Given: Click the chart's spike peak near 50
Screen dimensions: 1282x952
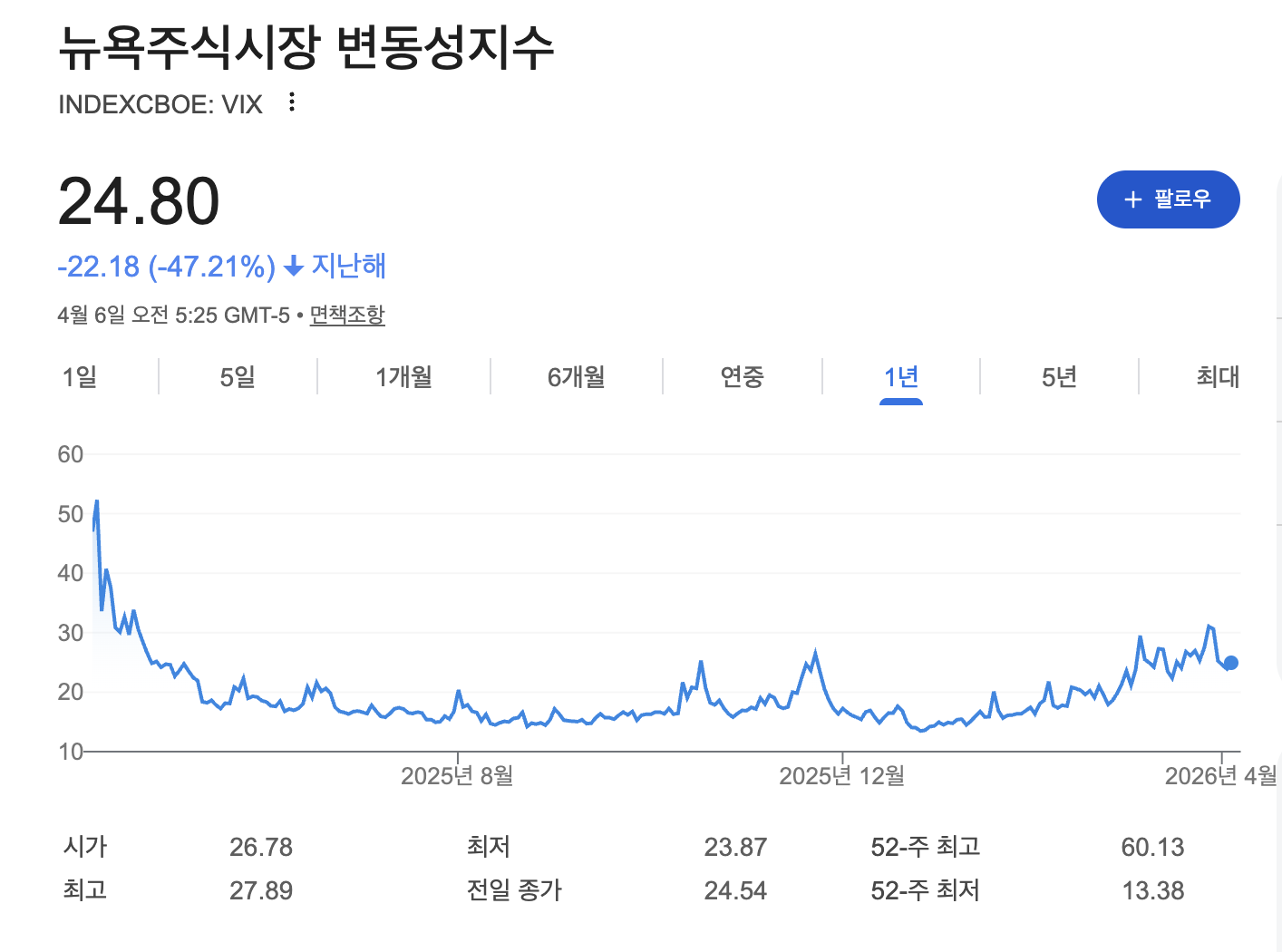Looking at the screenshot, I should tap(97, 501).
